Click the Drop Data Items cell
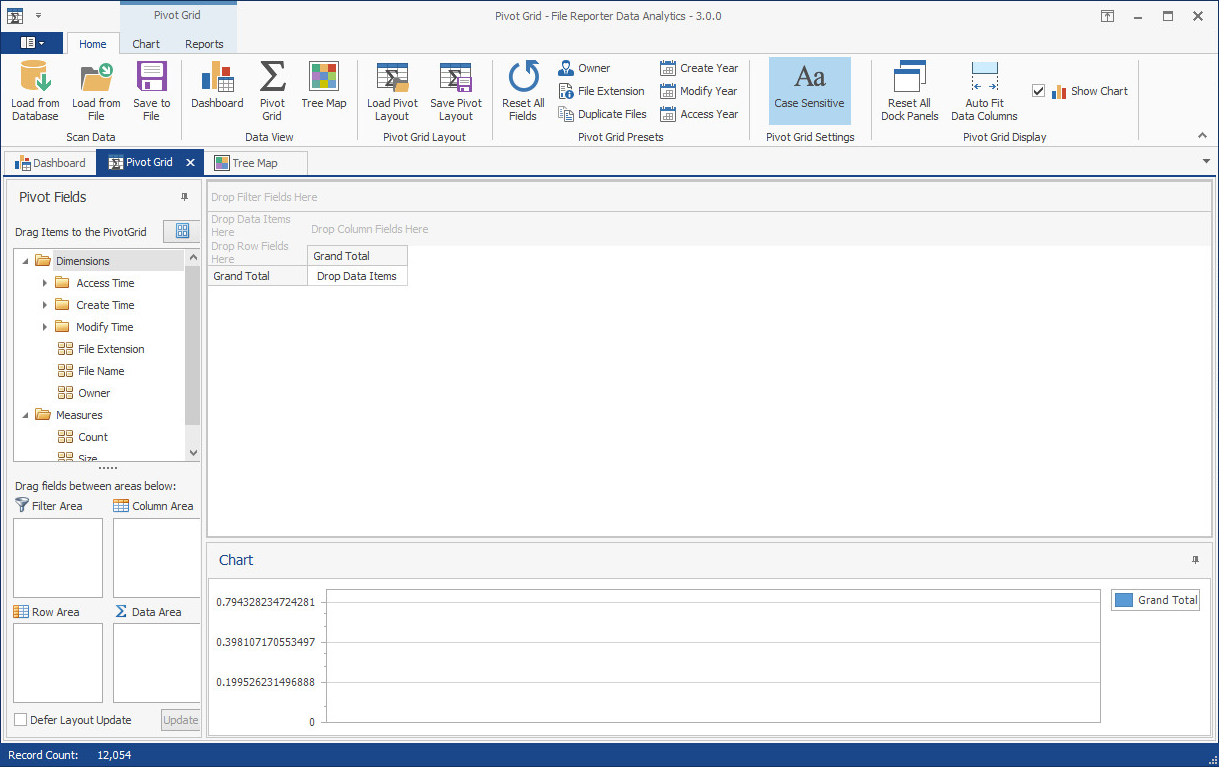The image size is (1219, 767). coord(357,276)
